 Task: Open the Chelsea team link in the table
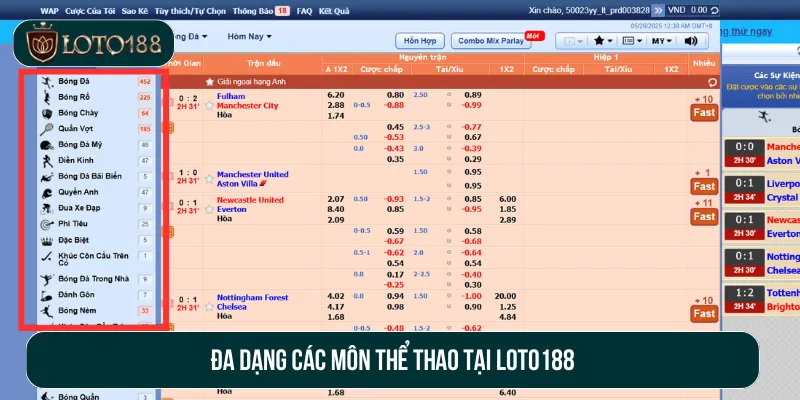tap(232, 307)
